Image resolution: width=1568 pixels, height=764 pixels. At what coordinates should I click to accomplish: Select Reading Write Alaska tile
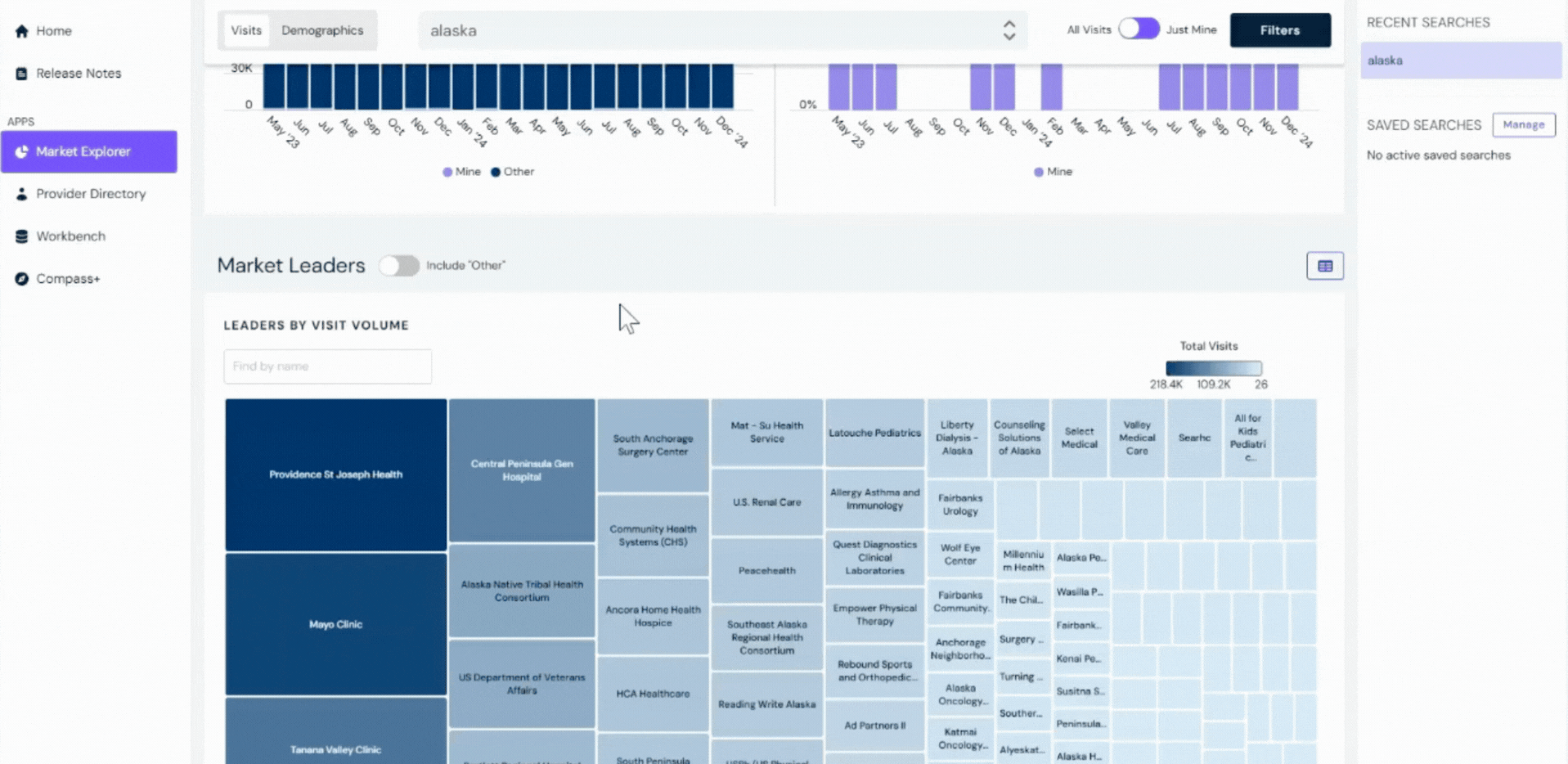click(766, 704)
